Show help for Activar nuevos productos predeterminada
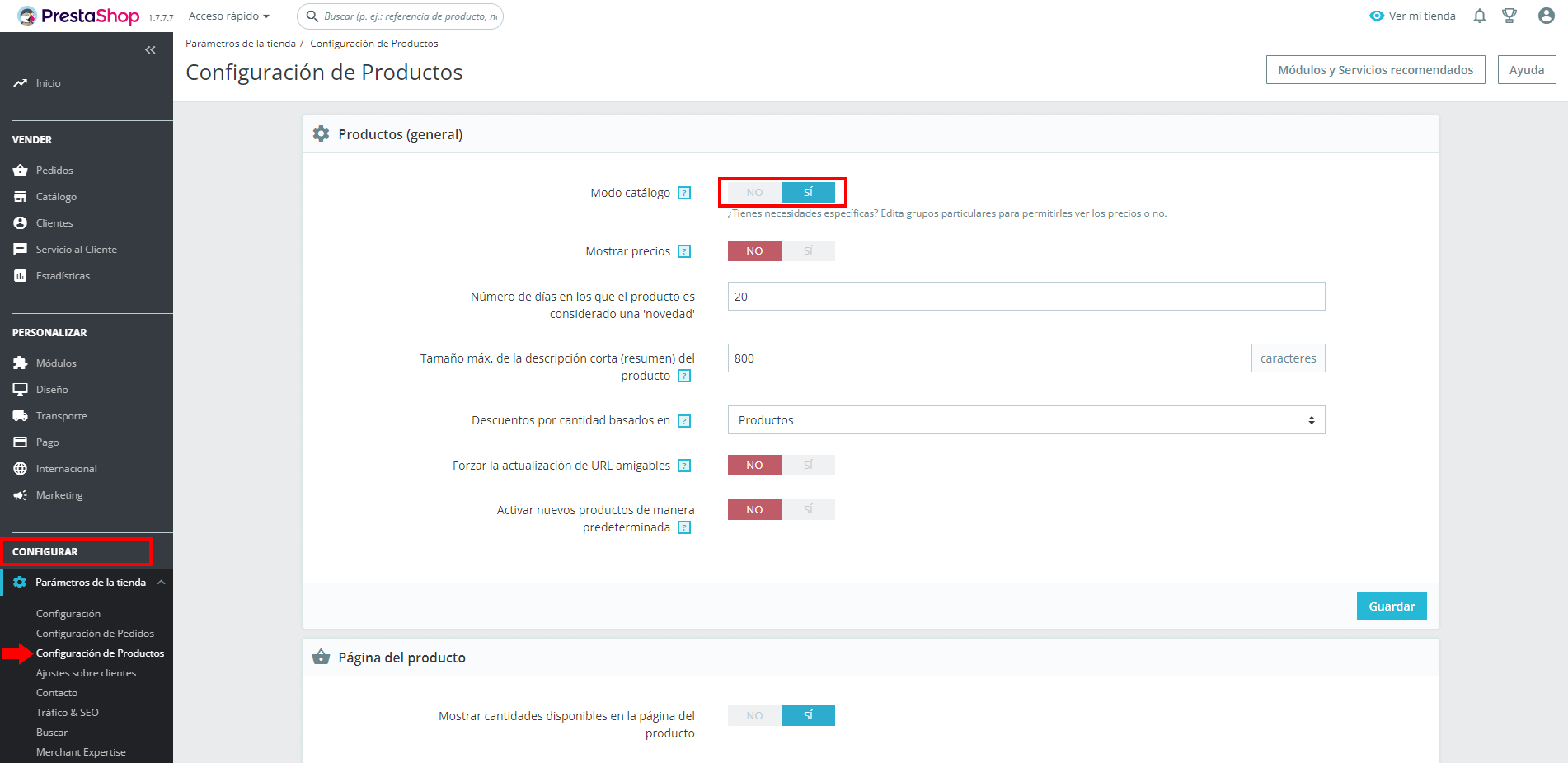This screenshot has height=763, width=1568. point(684,527)
